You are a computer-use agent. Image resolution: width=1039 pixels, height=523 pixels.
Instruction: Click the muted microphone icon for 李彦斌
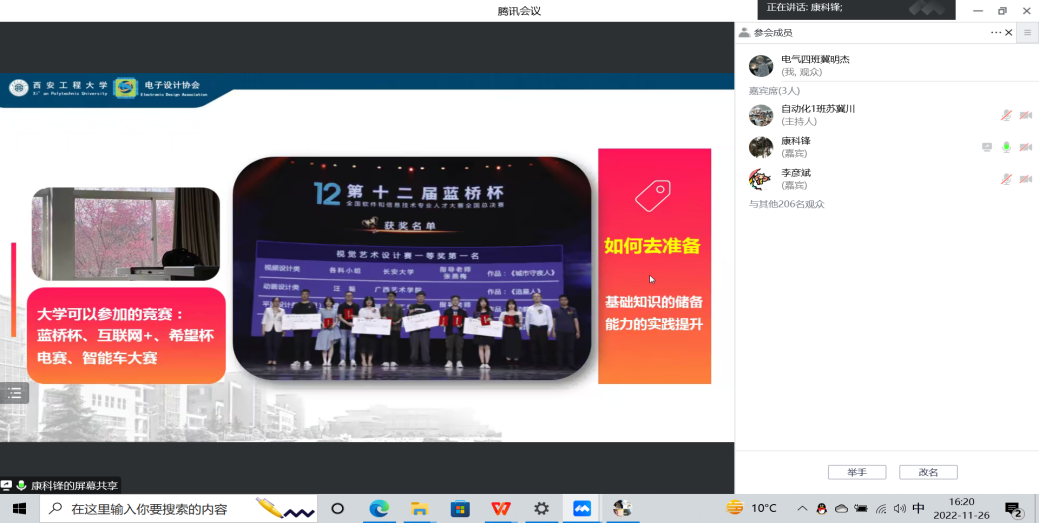[x=1006, y=179]
